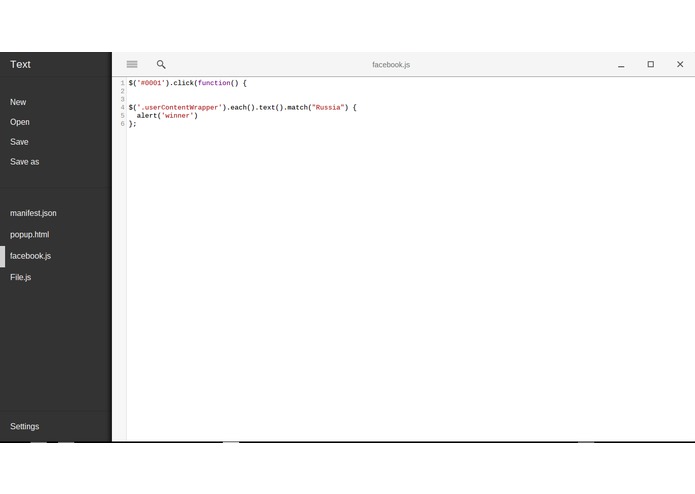Click the '#0001' selector string
695x494 pixels.
coord(151,83)
